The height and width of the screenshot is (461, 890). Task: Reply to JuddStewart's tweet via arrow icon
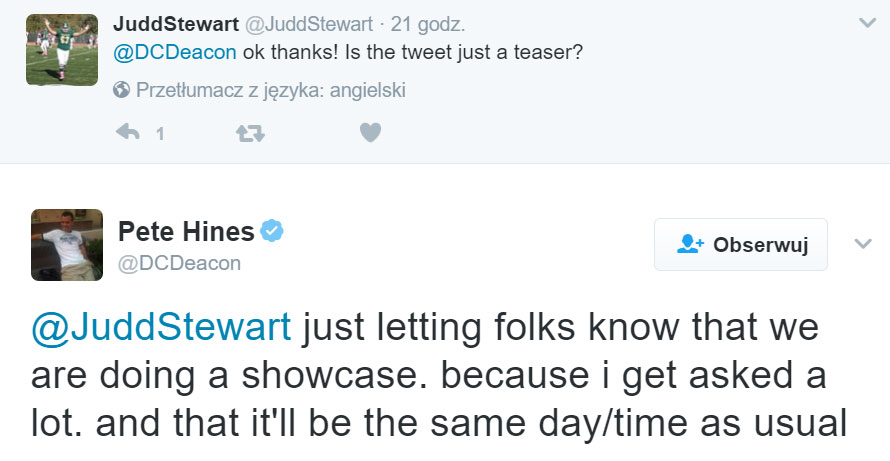[127, 132]
